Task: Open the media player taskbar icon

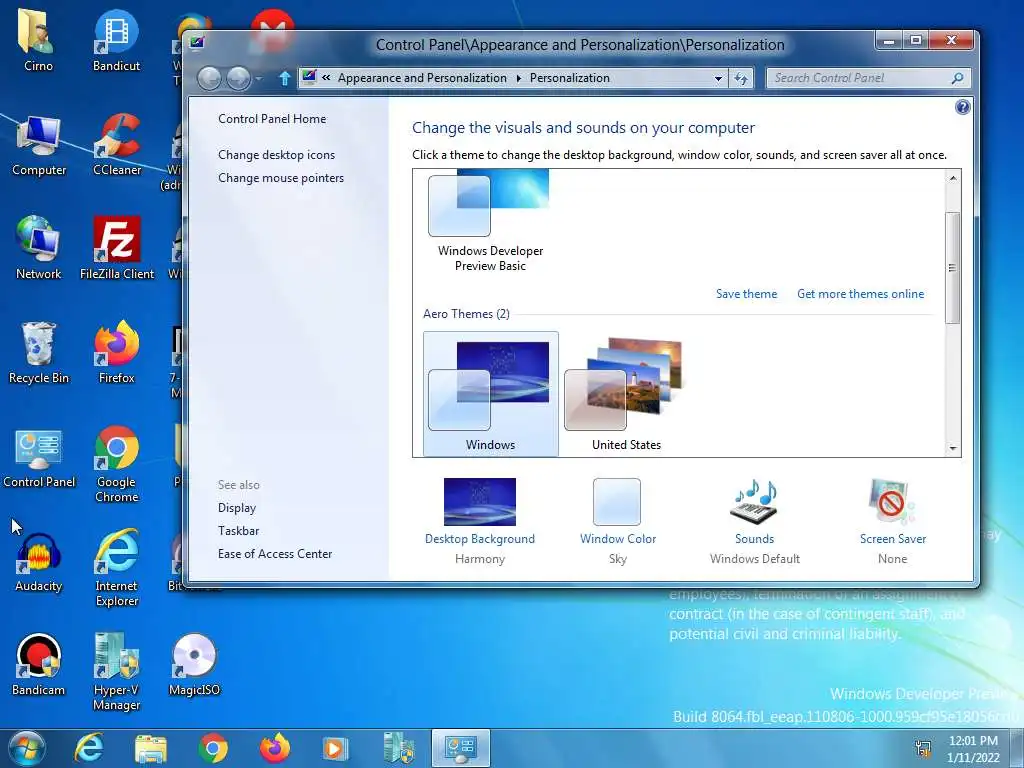Action: click(x=336, y=748)
